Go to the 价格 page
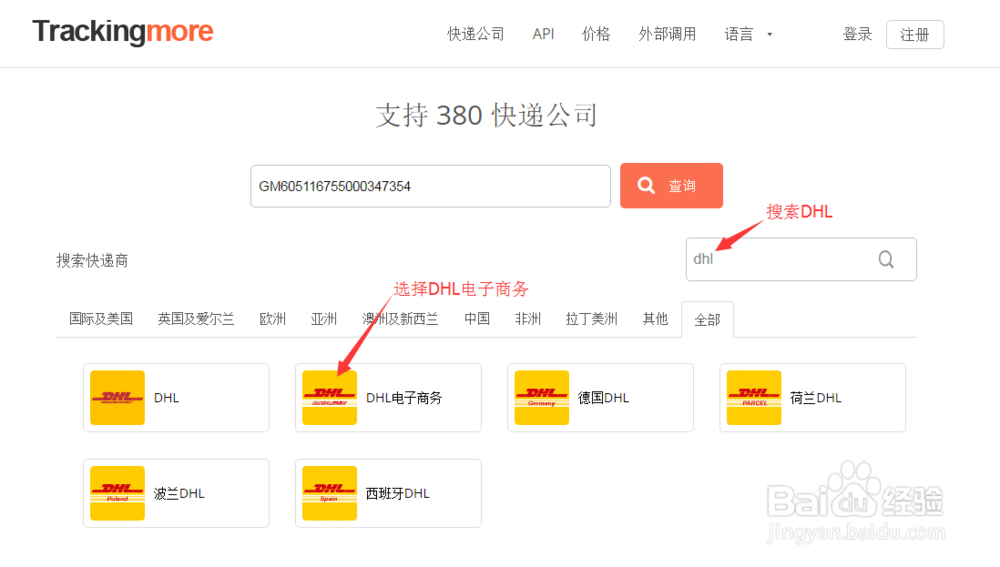 (596, 34)
